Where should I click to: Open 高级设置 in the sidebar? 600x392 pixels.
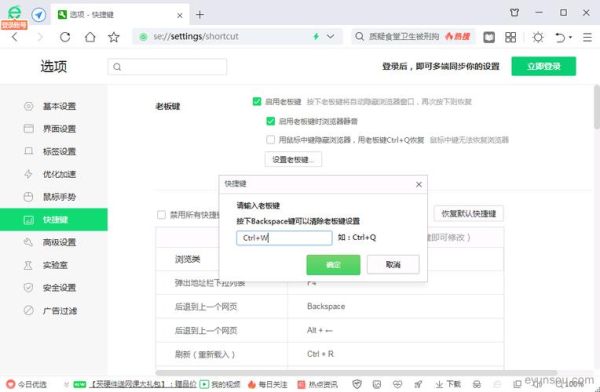(x=54, y=242)
